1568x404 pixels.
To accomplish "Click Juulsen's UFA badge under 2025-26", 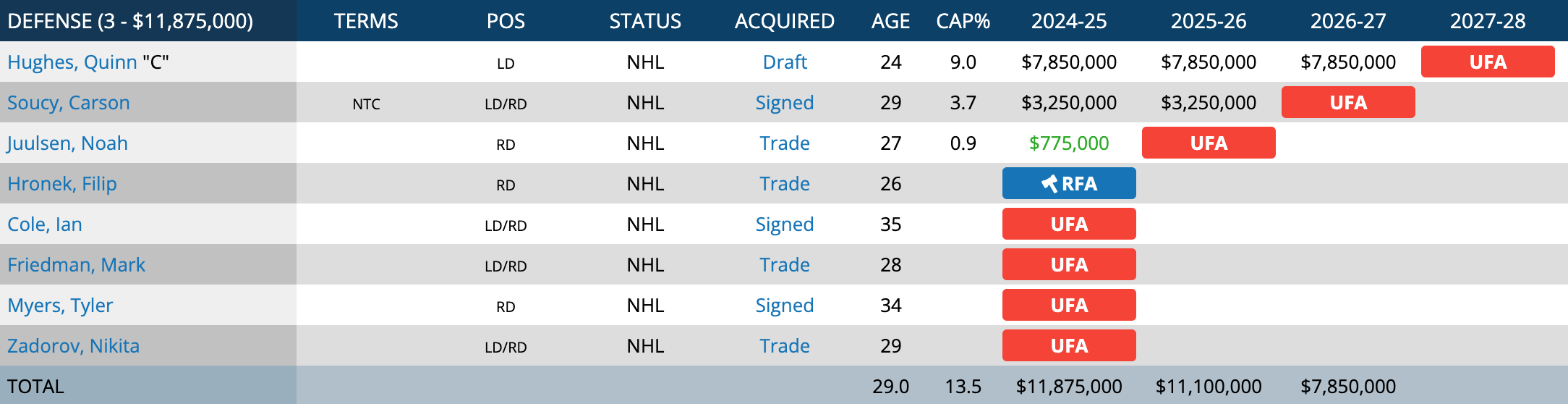I will click(x=1209, y=143).
